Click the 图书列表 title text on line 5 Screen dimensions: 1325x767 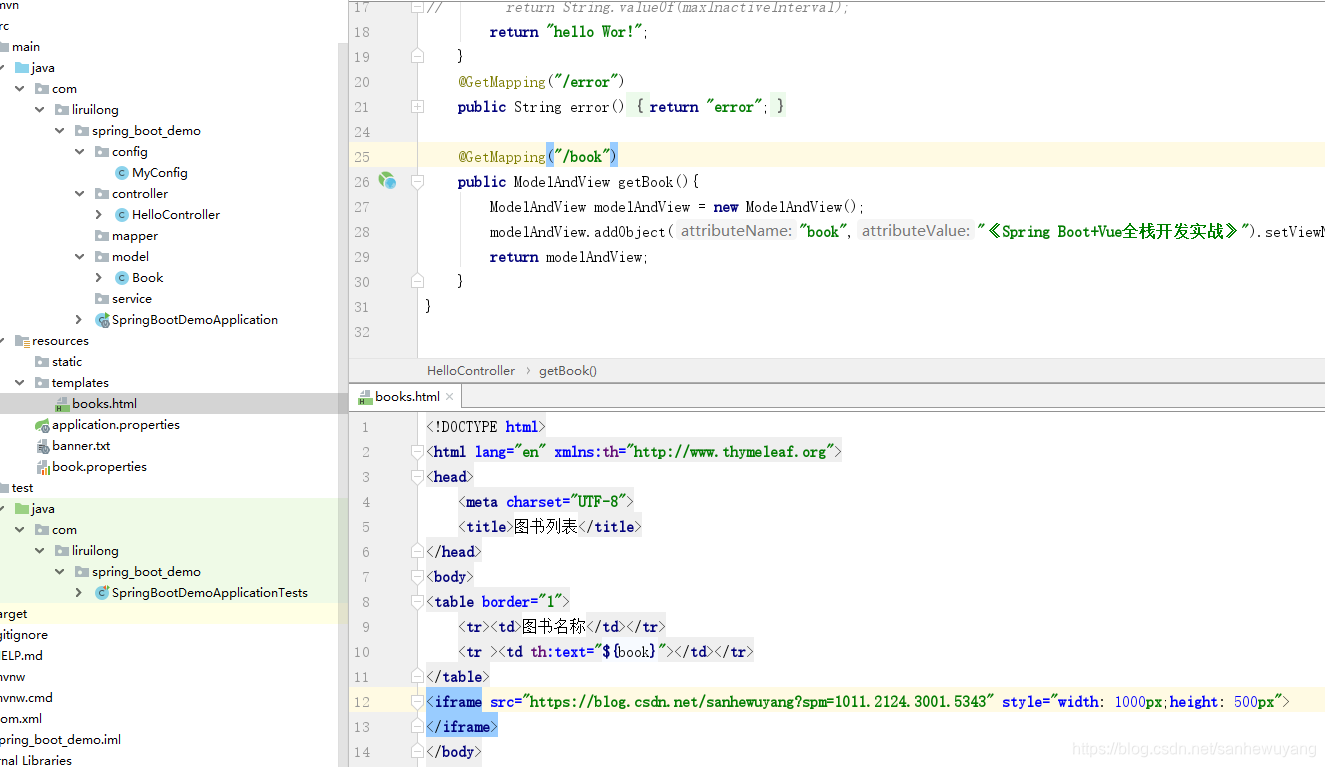546,527
